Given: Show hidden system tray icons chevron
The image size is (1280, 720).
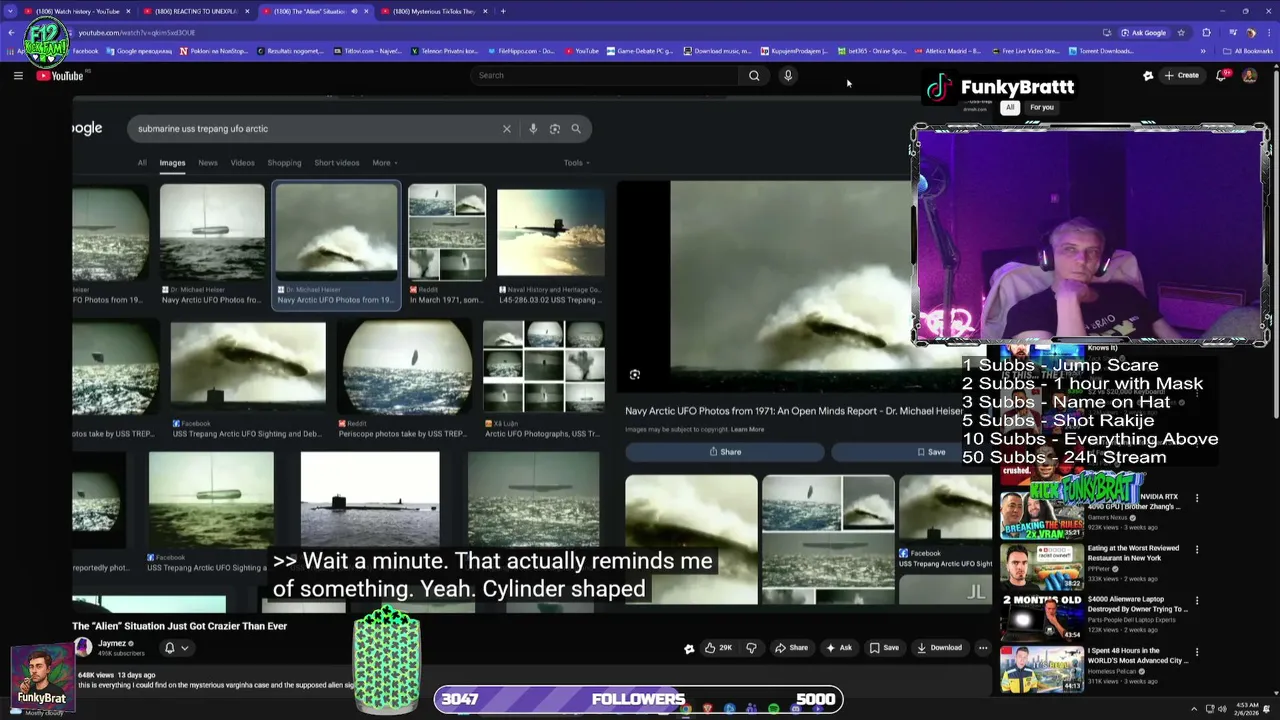Looking at the screenshot, I should 1194,709.
